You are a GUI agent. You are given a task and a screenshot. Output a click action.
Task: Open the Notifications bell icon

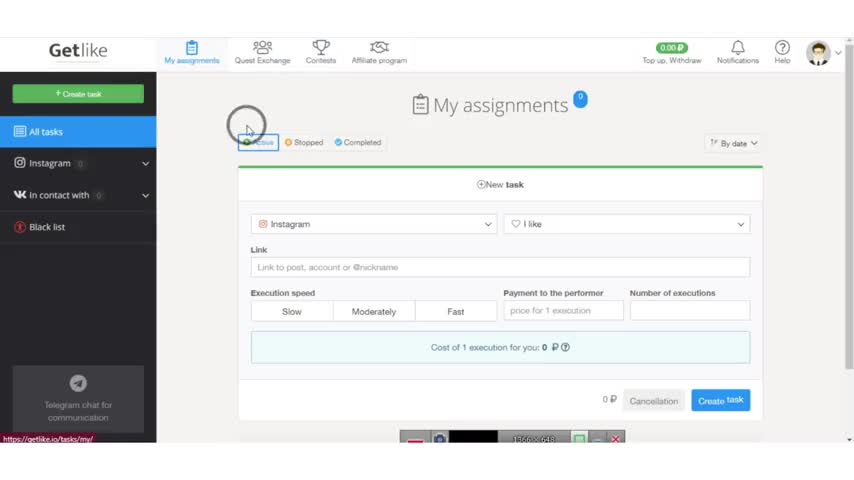click(738, 48)
